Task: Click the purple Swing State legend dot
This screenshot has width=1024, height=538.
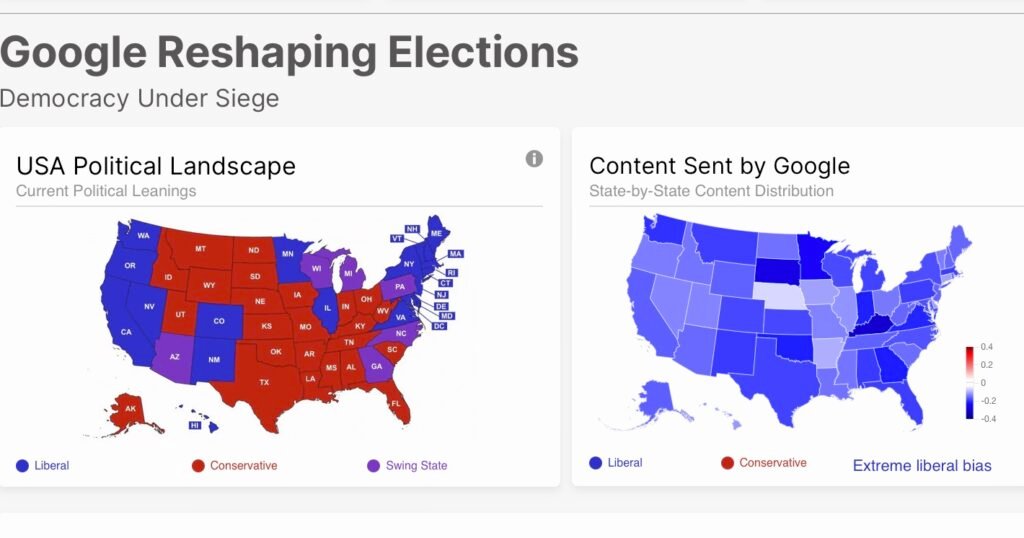Action: pos(374,465)
